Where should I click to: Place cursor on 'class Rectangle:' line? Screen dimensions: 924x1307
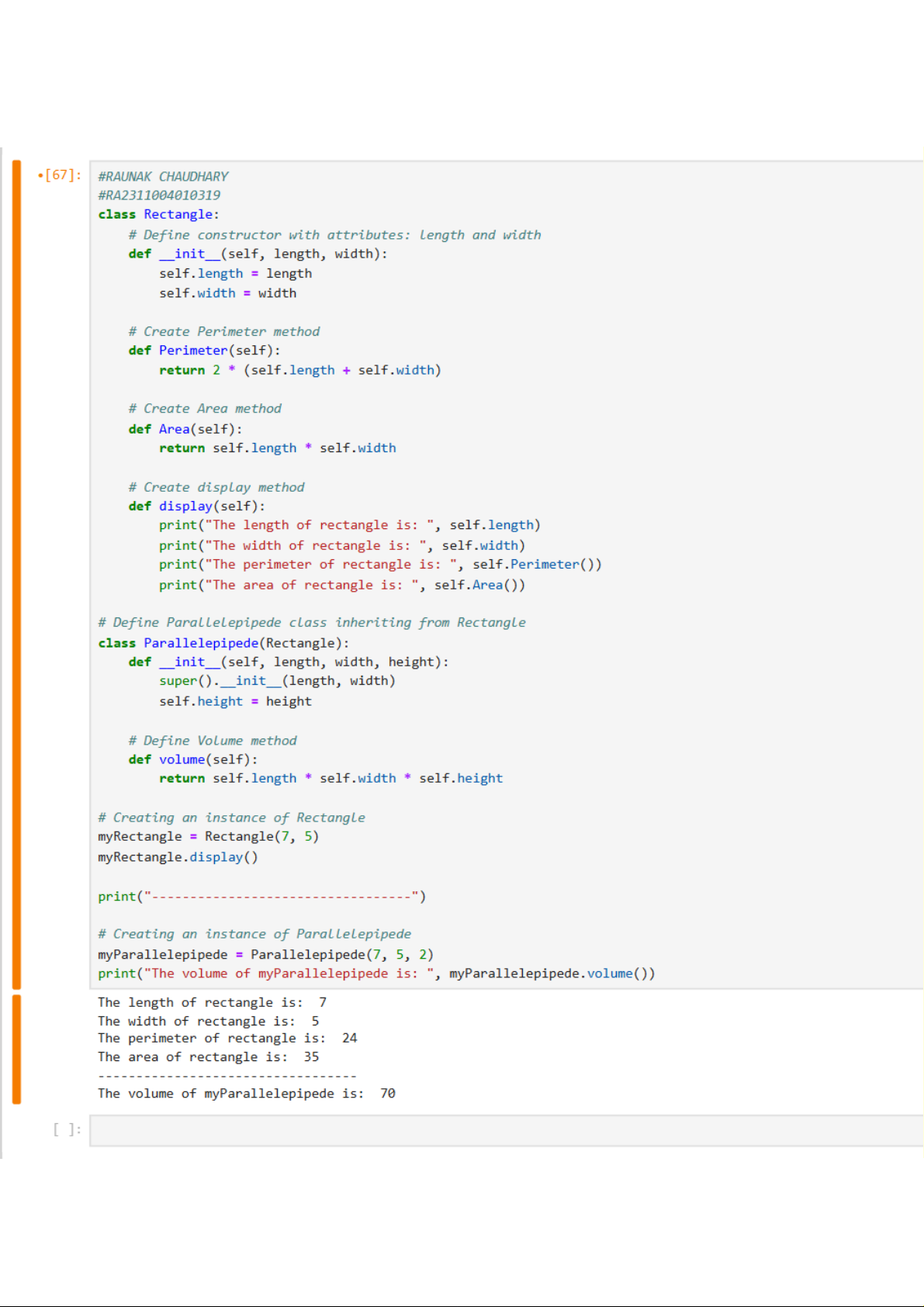pos(158,215)
